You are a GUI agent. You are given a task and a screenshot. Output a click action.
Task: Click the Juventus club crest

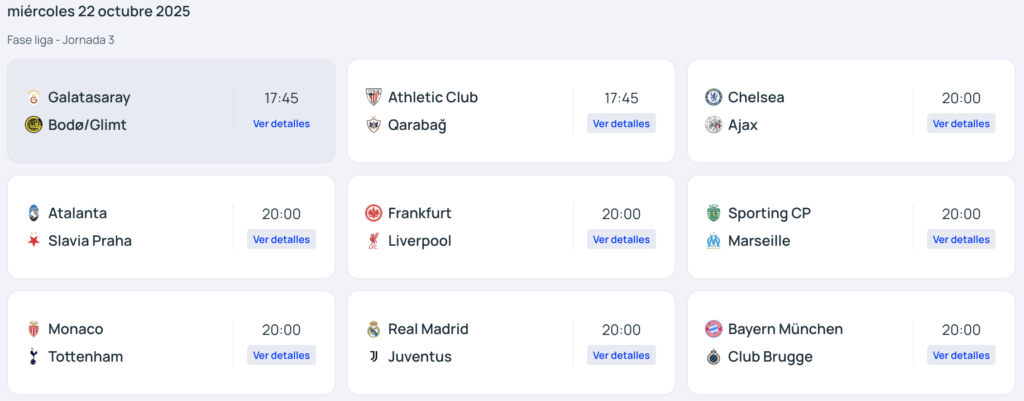tap(373, 357)
